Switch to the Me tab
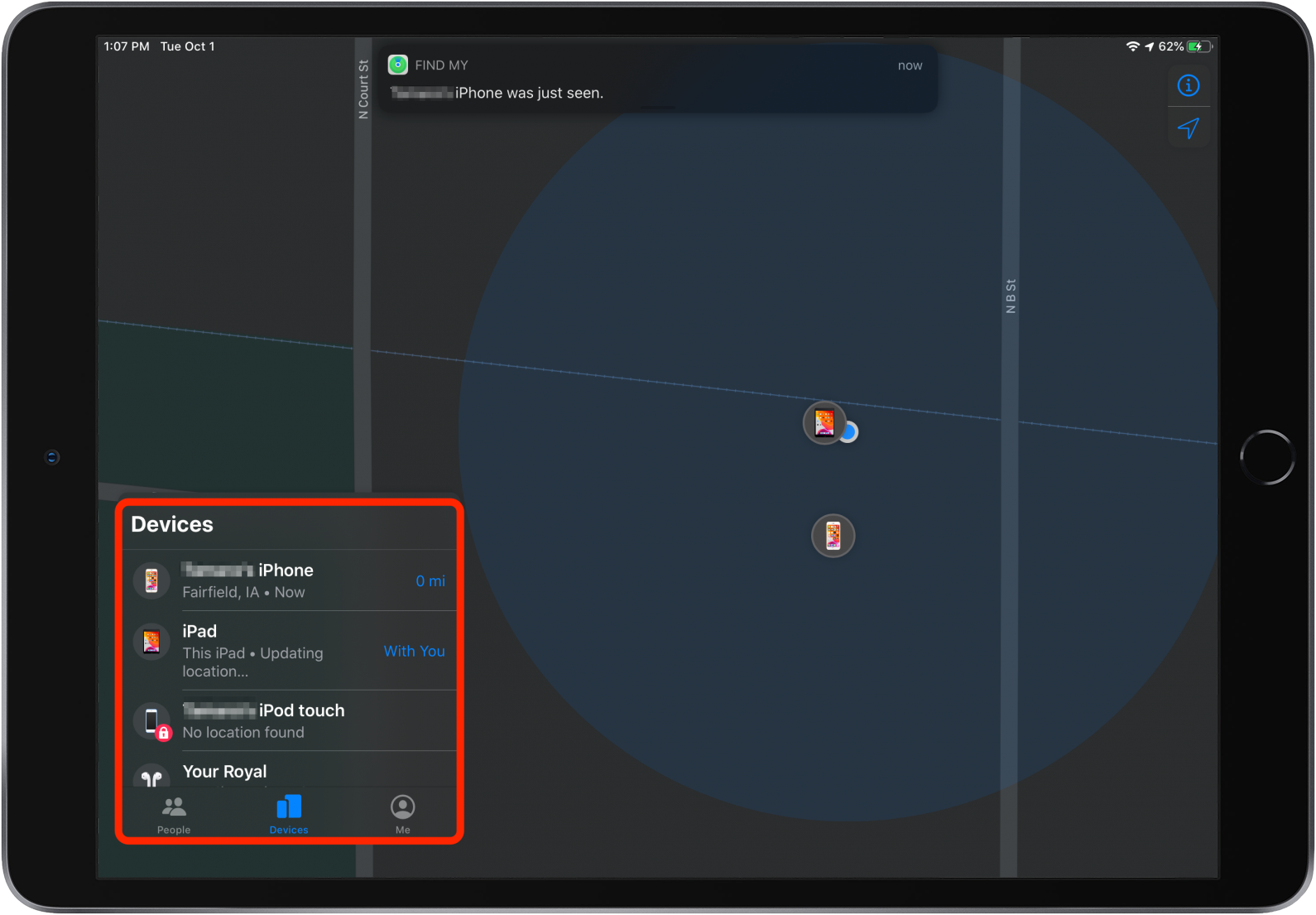Viewport: 1316px width, 915px height. [x=403, y=815]
